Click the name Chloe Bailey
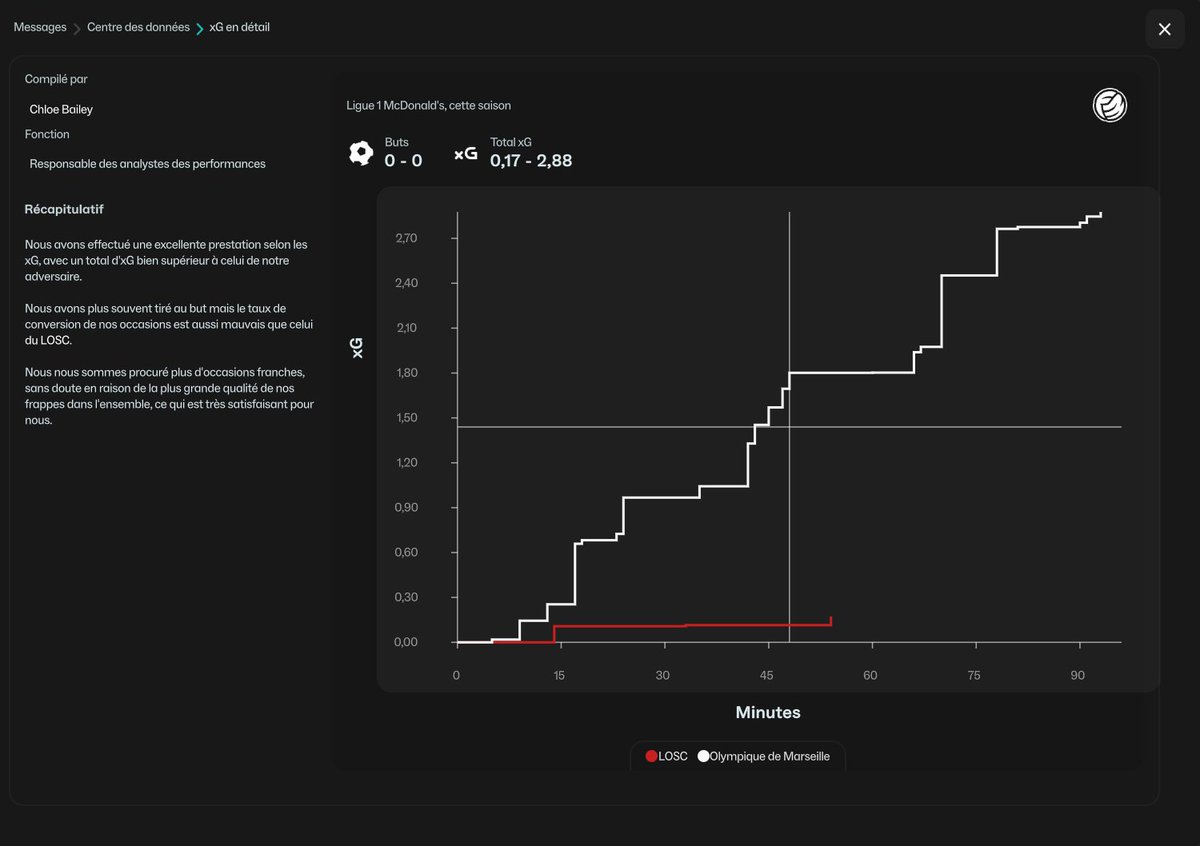1200x846 pixels. coord(61,110)
